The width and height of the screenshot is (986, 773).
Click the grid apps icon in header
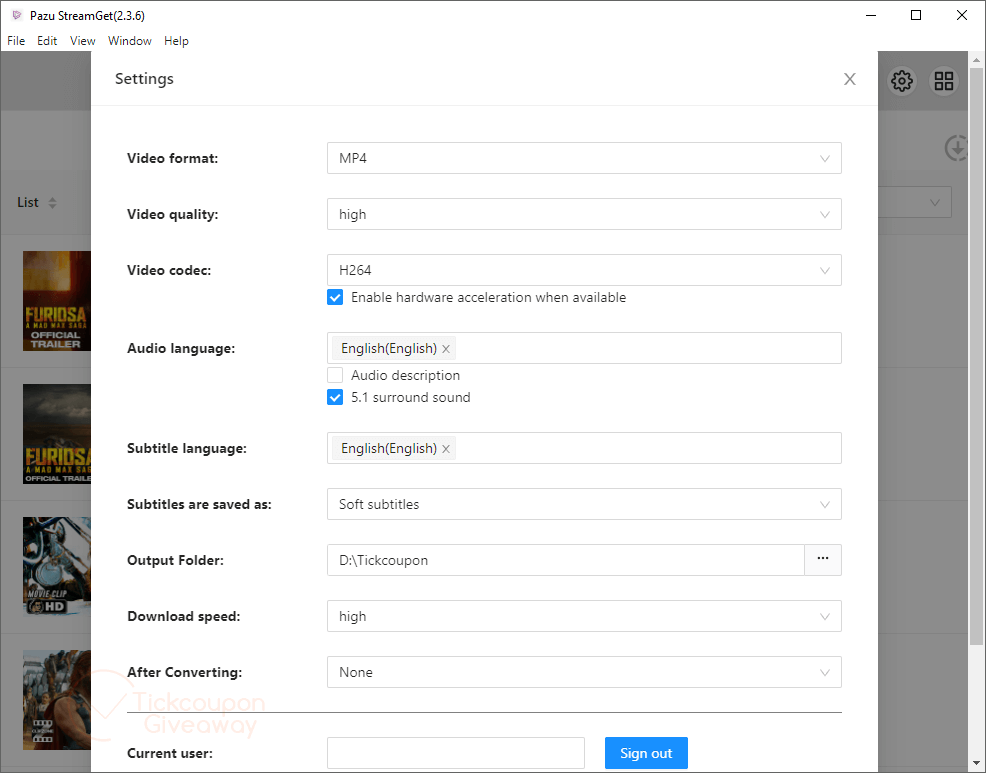[944, 81]
